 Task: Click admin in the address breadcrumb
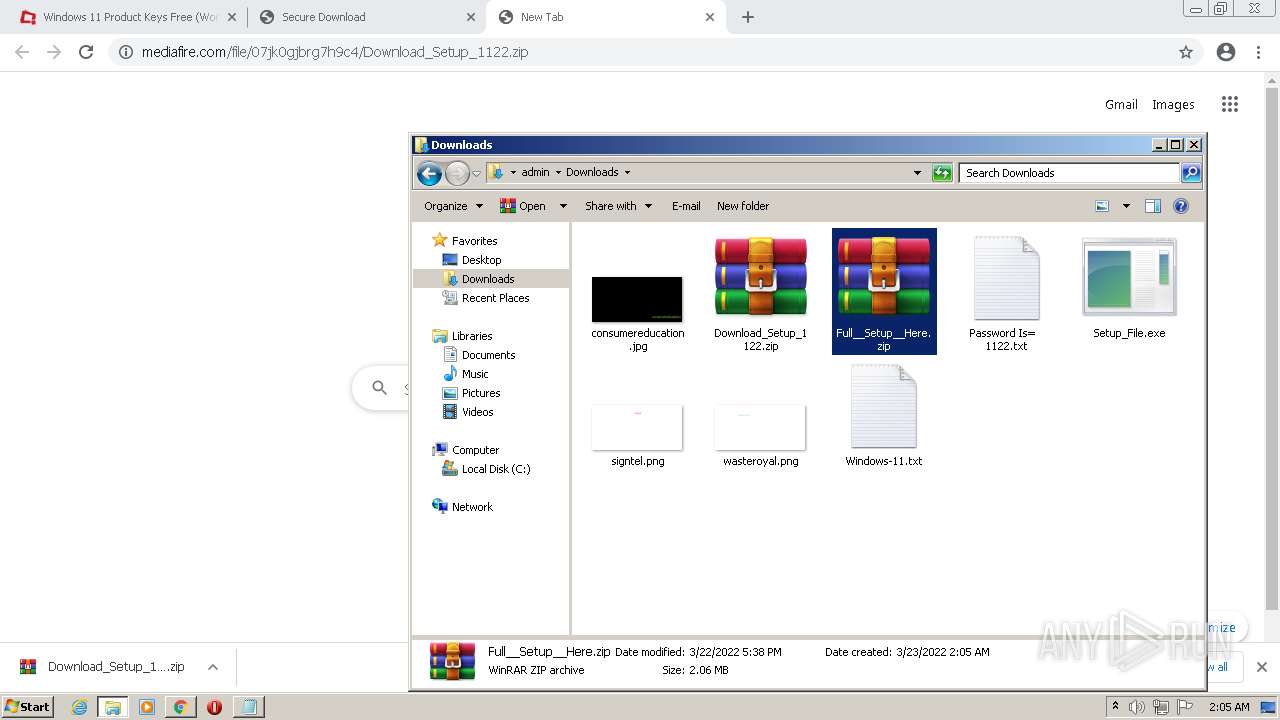(x=535, y=172)
